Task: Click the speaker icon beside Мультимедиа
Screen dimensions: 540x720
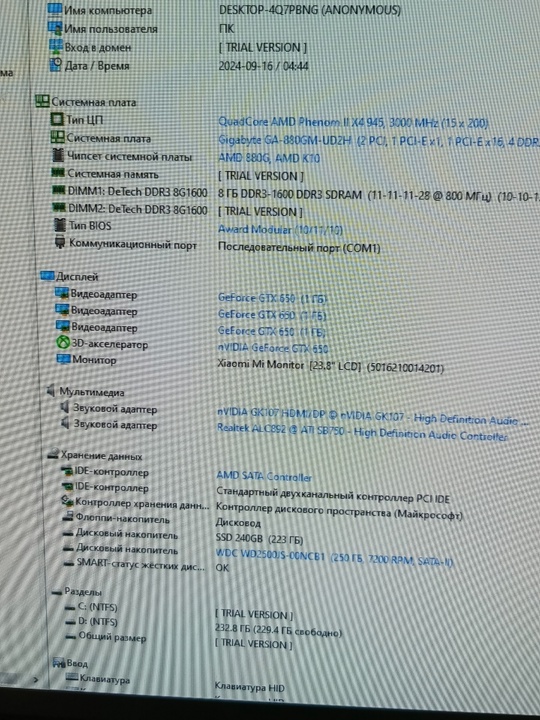Action: pyautogui.click(x=51, y=391)
